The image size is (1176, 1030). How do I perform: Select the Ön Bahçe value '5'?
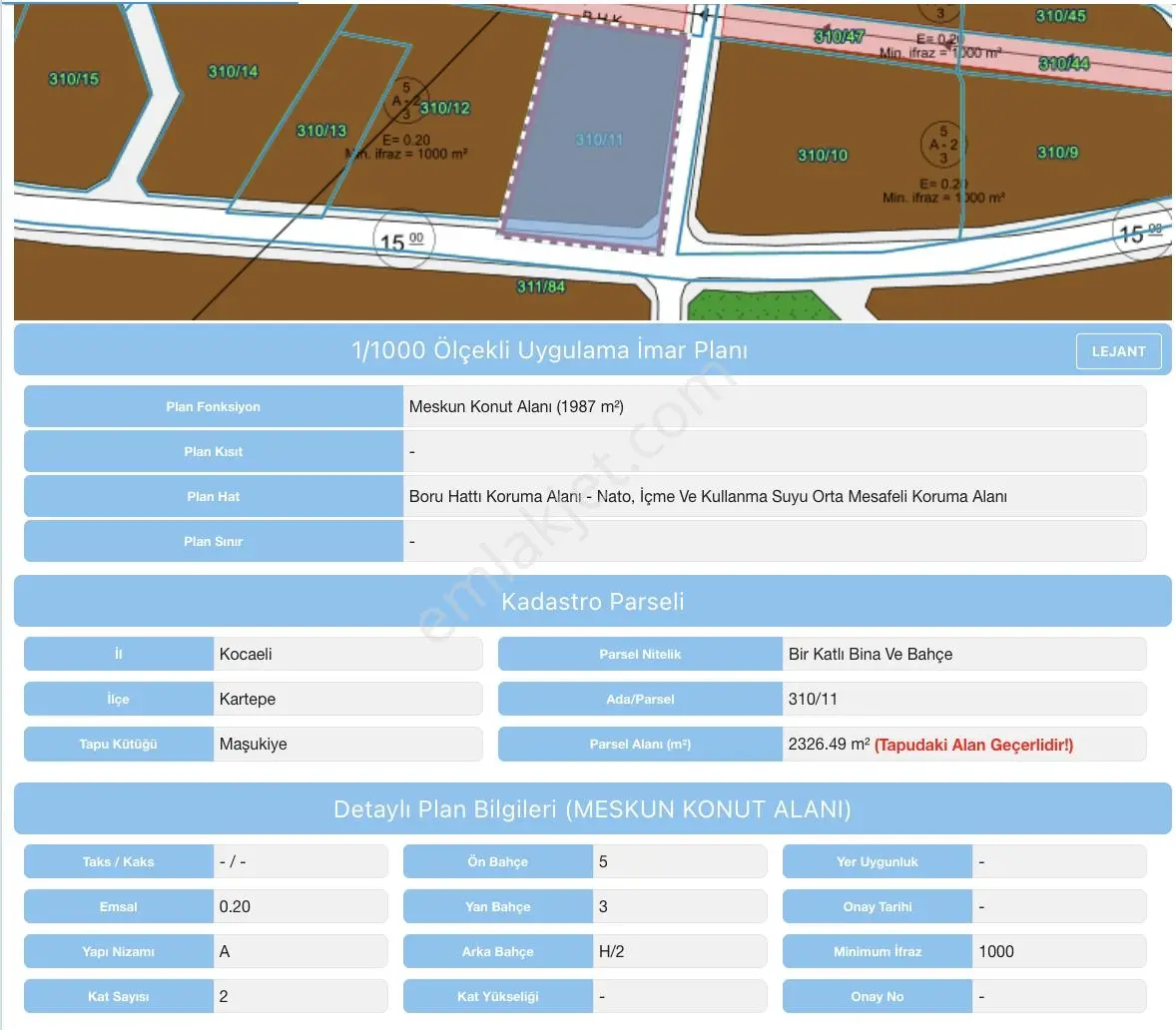click(x=603, y=861)
